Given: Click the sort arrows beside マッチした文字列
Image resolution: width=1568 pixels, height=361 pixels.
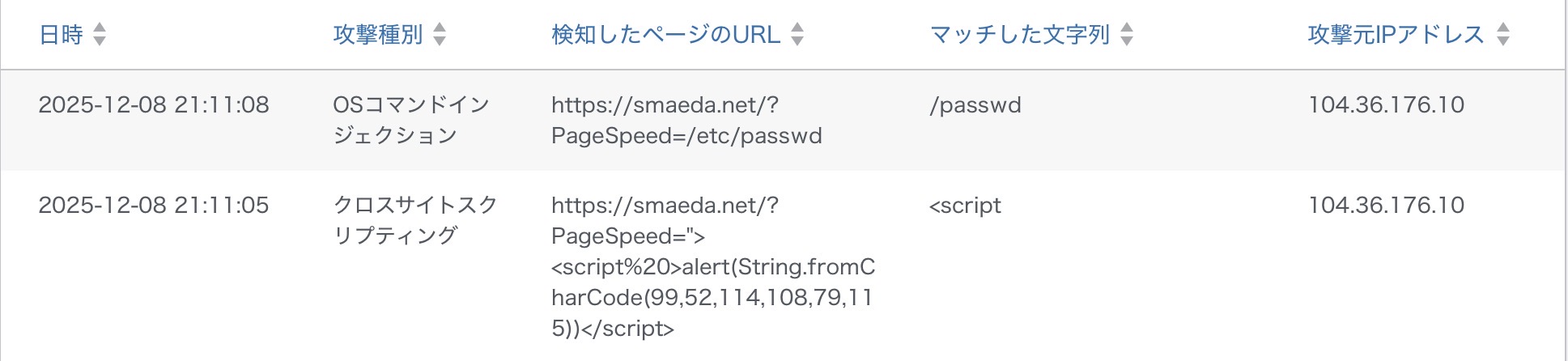Looking at the screenshot, I should [1127, 34].
